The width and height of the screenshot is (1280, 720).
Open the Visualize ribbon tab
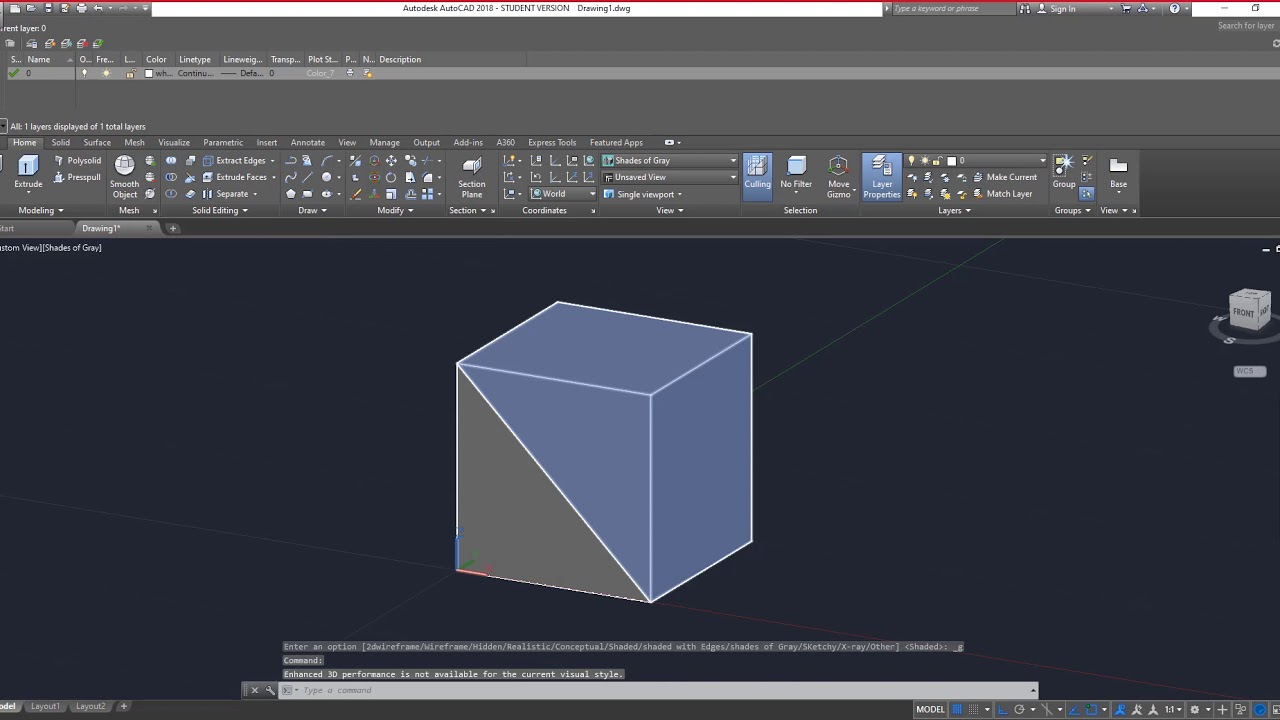pyautogui.click(x=174, y=142)
